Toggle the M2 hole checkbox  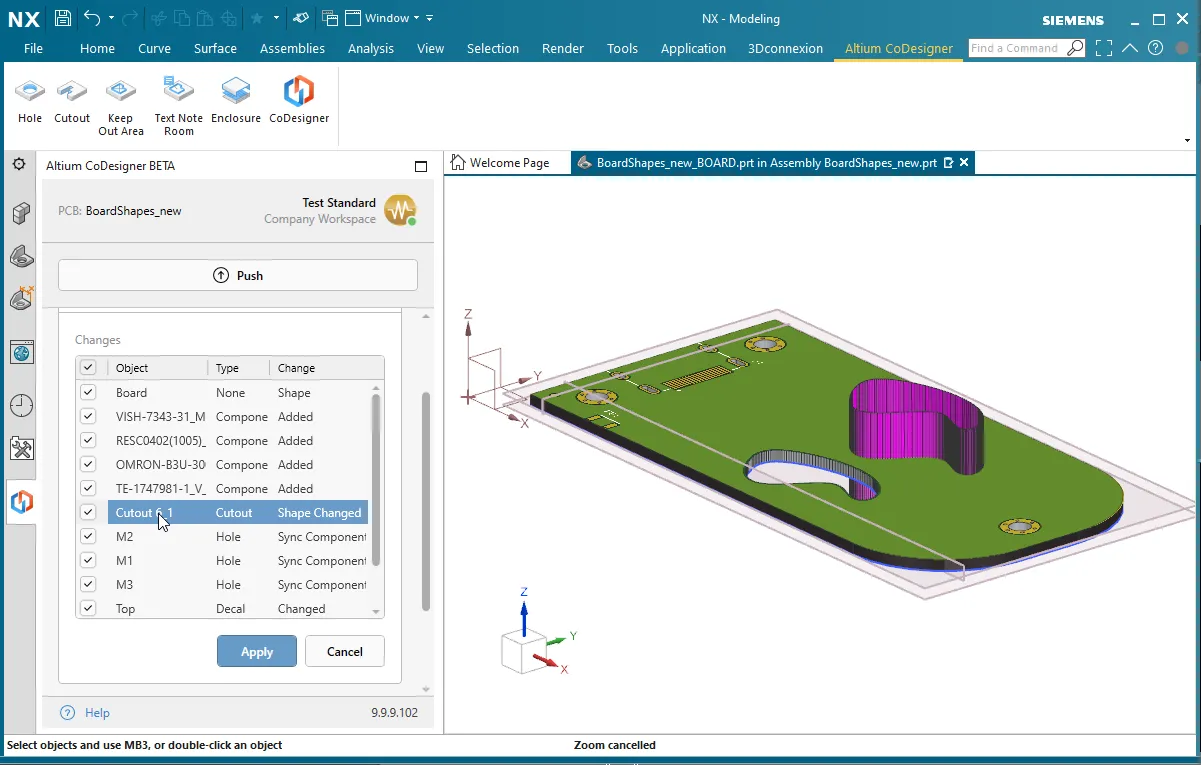coord(88,537)
